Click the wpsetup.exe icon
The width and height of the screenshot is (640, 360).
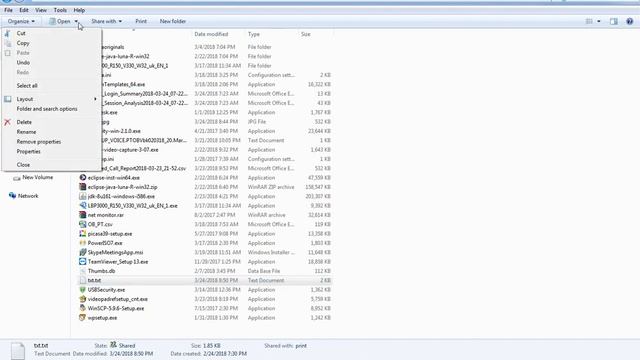(x=82, y=318)
